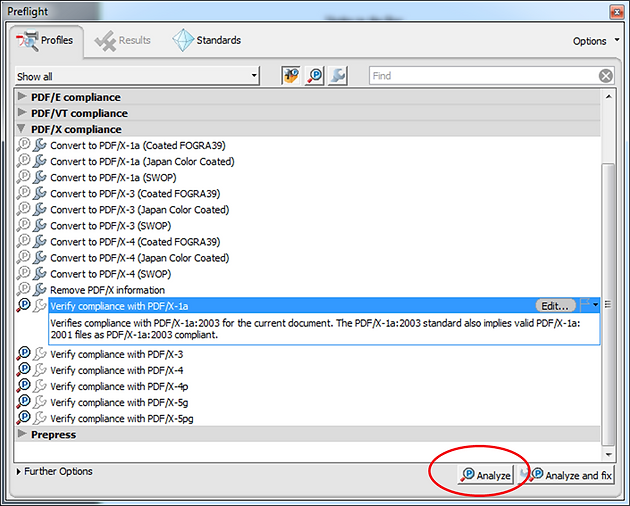The height and width of the screenshot is (506, 630).
Task: Switch to the Profiles tab
Action: (45, 41)
